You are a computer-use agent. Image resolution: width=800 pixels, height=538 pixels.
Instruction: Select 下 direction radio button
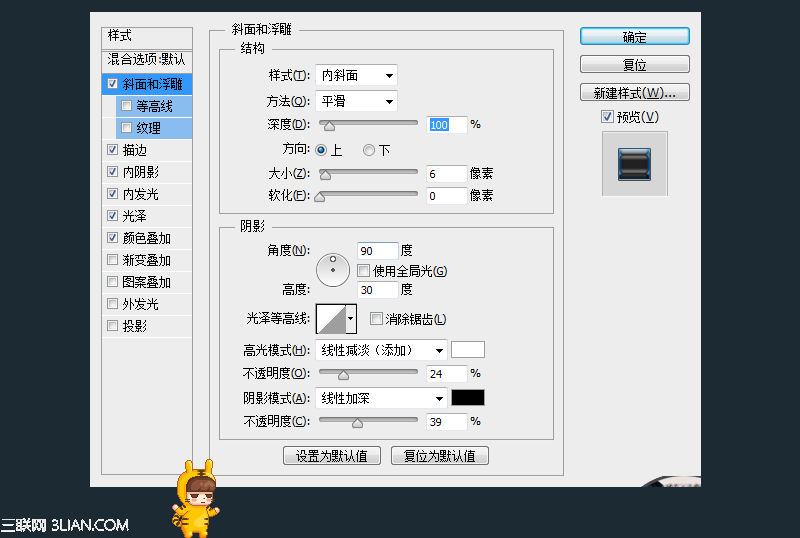(368, 150)
